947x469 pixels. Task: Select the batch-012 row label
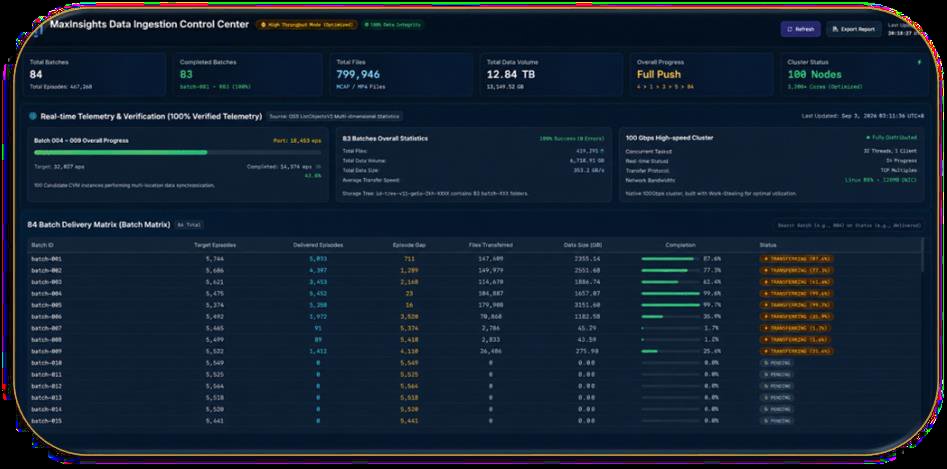[47, 386]
